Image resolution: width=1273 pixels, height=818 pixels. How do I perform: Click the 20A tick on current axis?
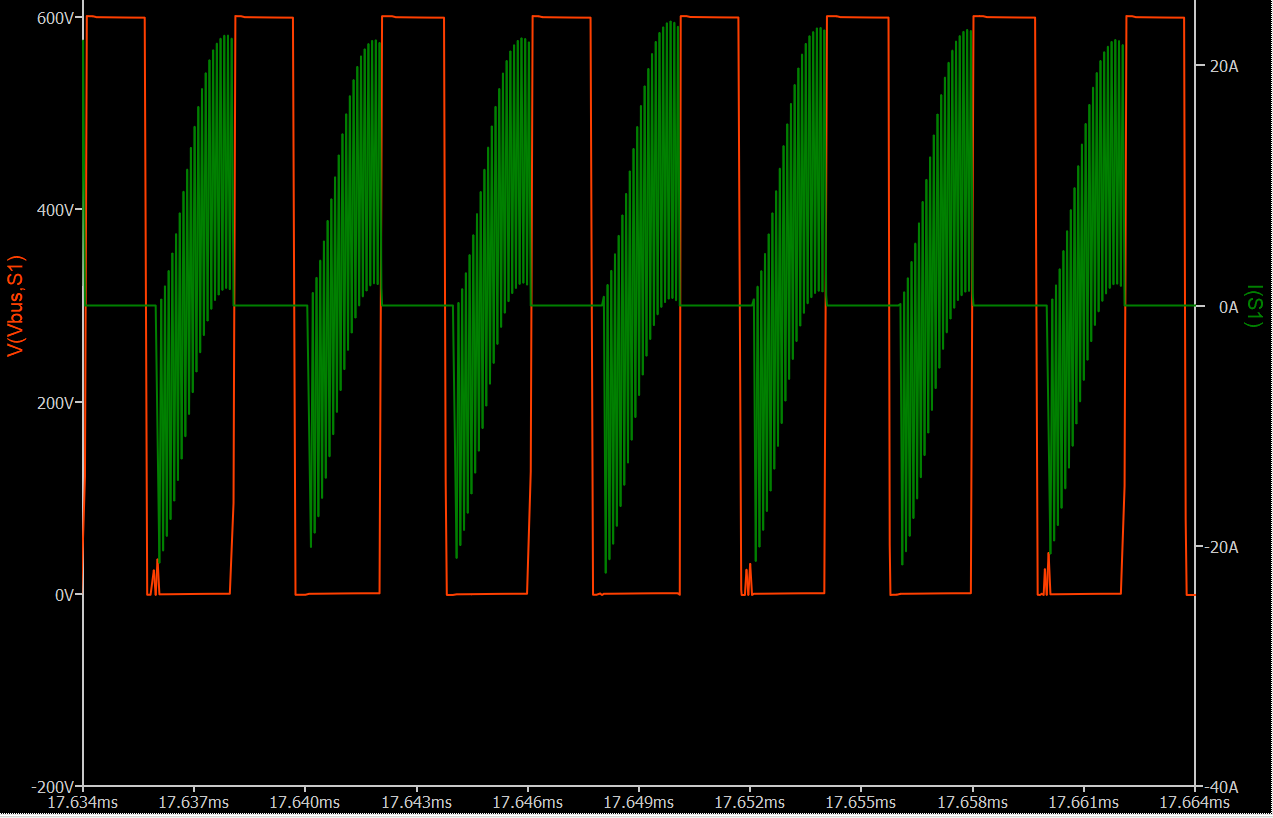1224,66
